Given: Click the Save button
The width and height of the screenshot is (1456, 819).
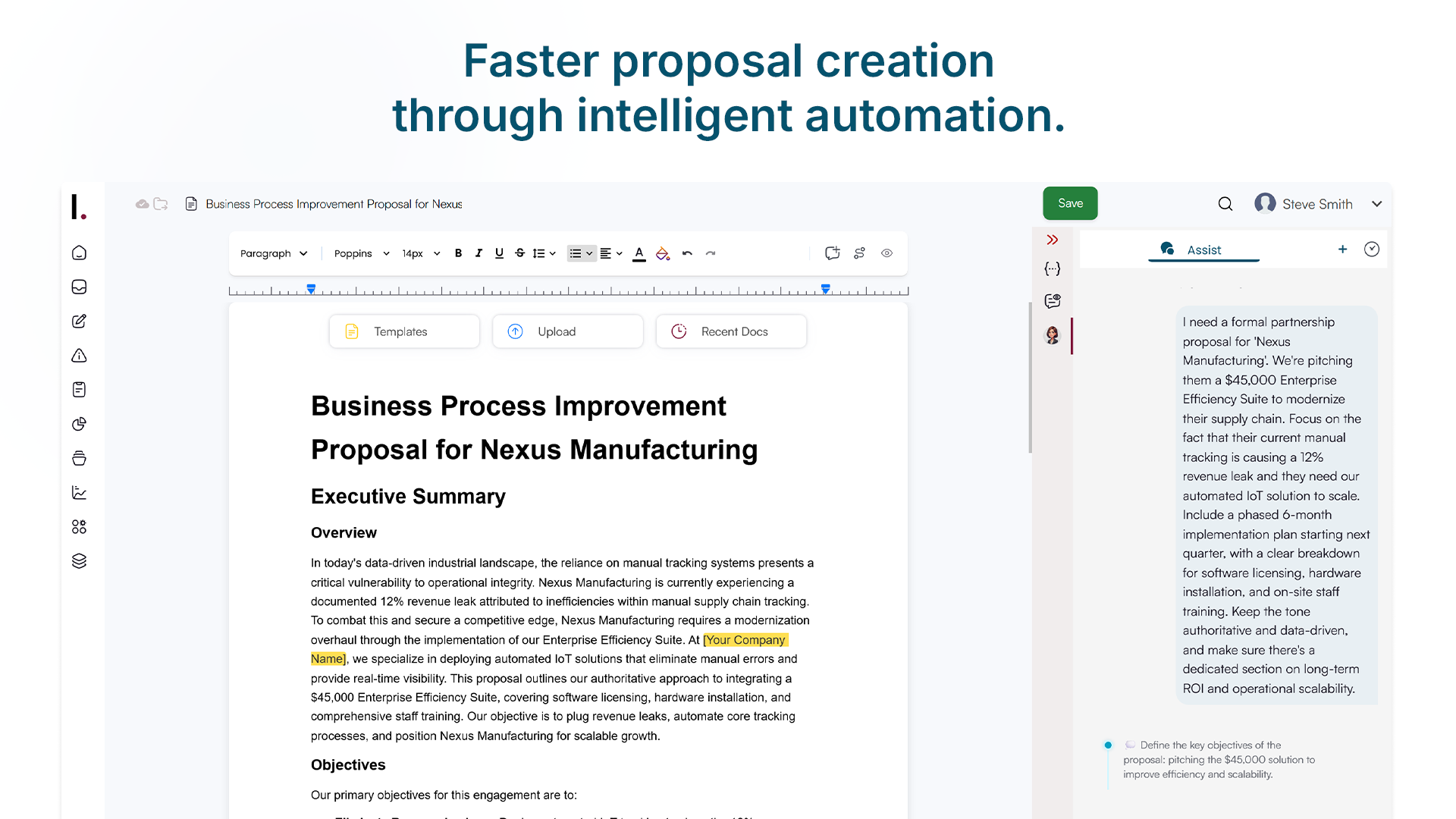Looking at the screenshot, I should pos(1070,203).
